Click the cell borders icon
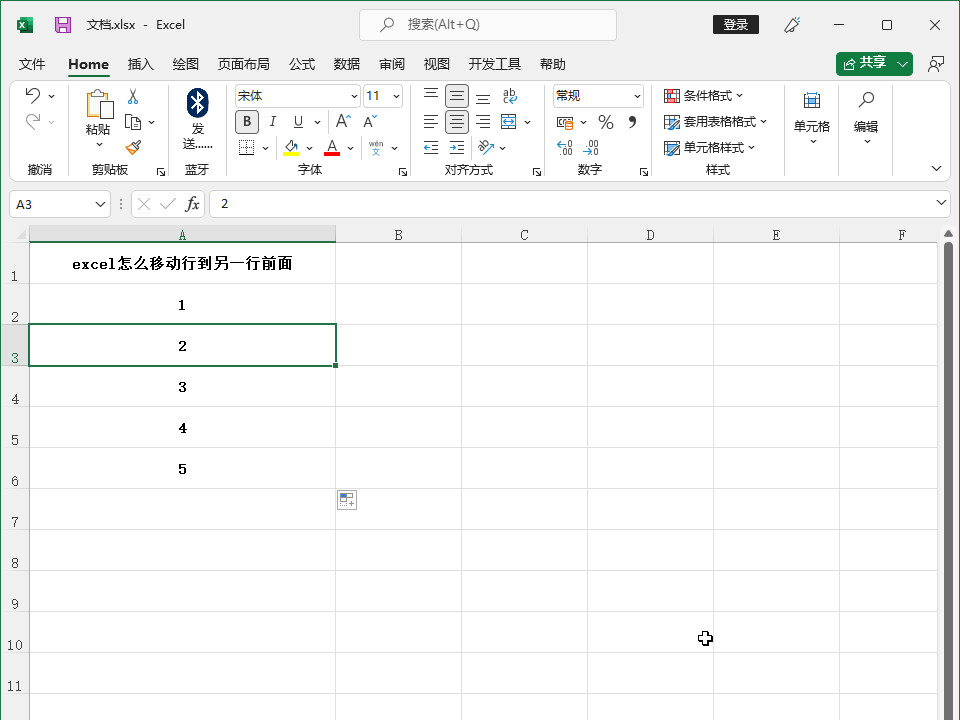960x720 pixels. (x=246, y=148)
